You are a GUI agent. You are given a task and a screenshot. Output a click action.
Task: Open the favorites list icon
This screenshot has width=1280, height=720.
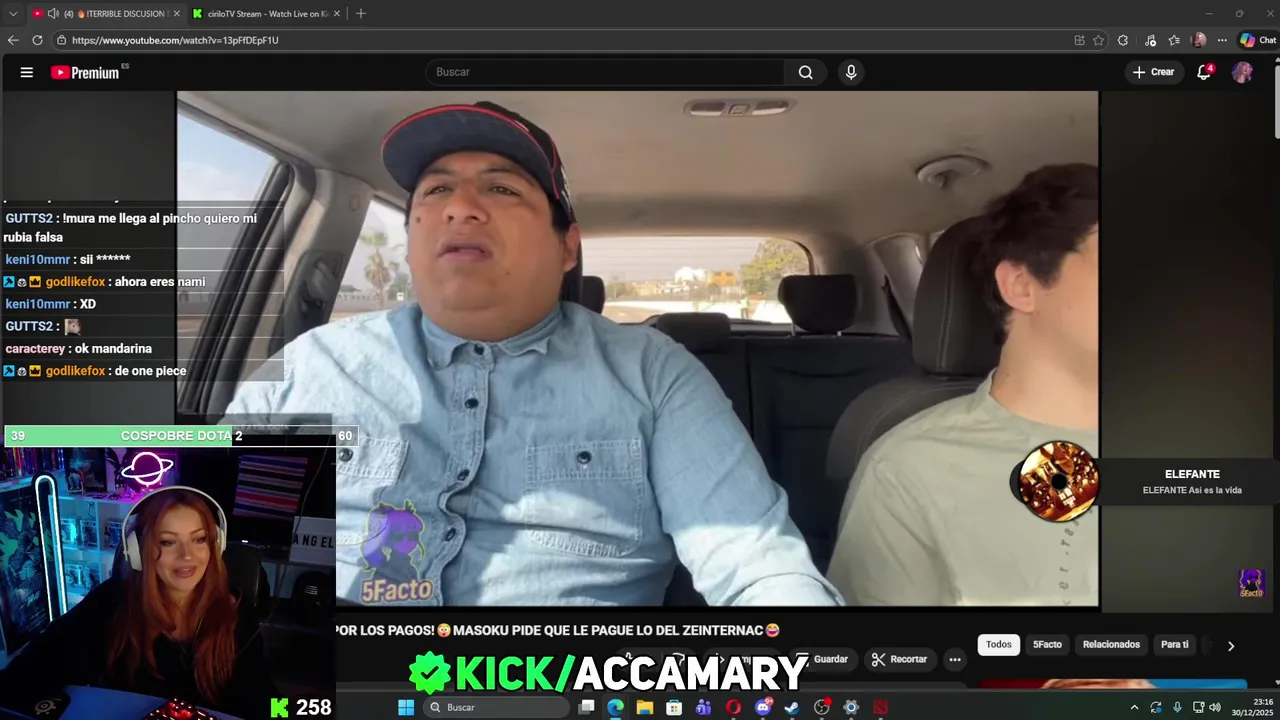point(1174,40)
